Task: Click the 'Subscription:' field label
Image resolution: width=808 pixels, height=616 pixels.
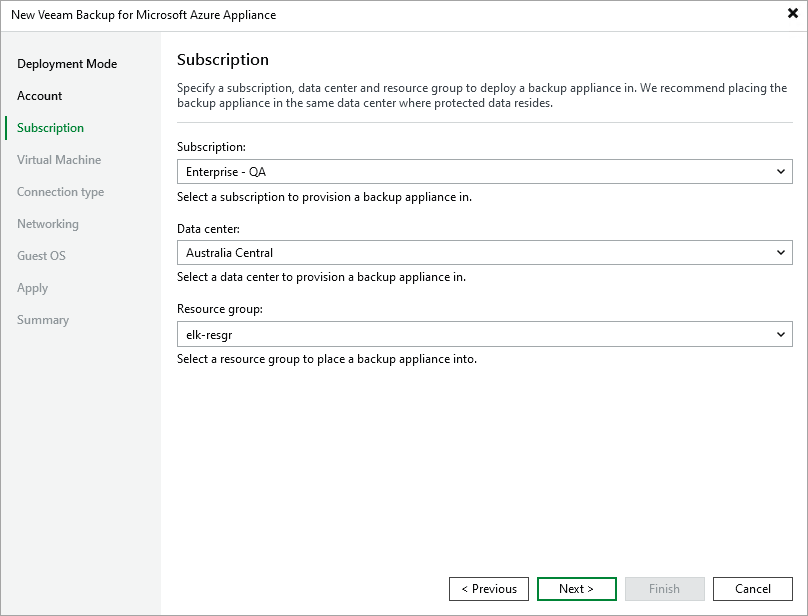Action: coord(212,147)
